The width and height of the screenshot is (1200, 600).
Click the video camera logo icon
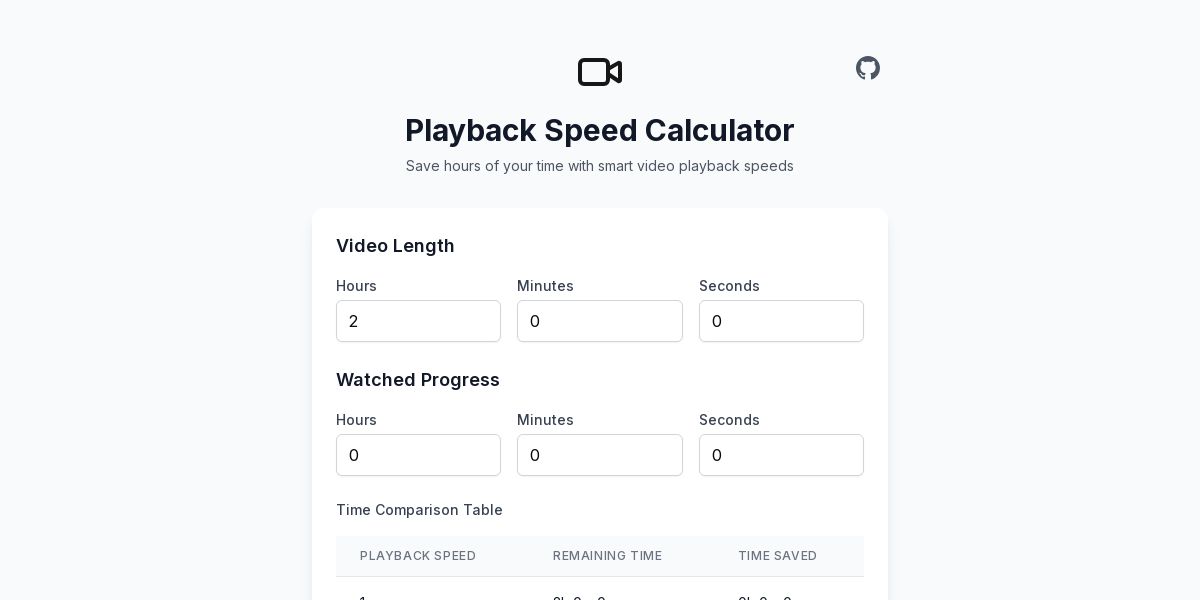[600, 72]
